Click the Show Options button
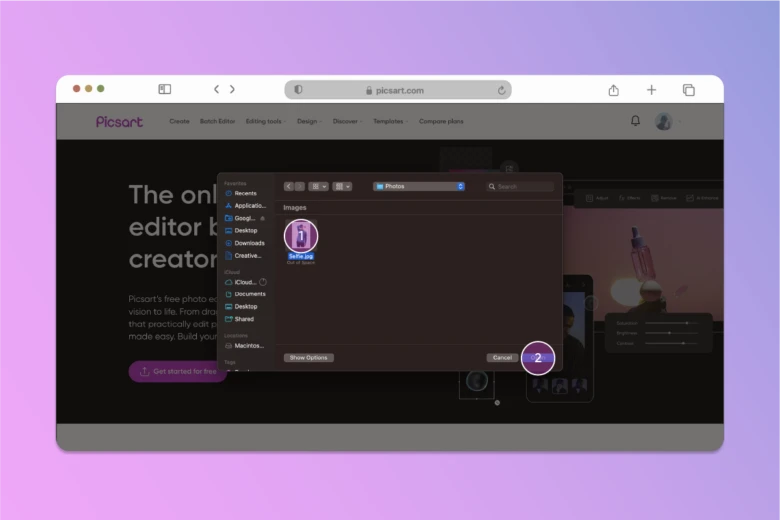The width and height of the screenshot is (780, 520). [309, 357]
